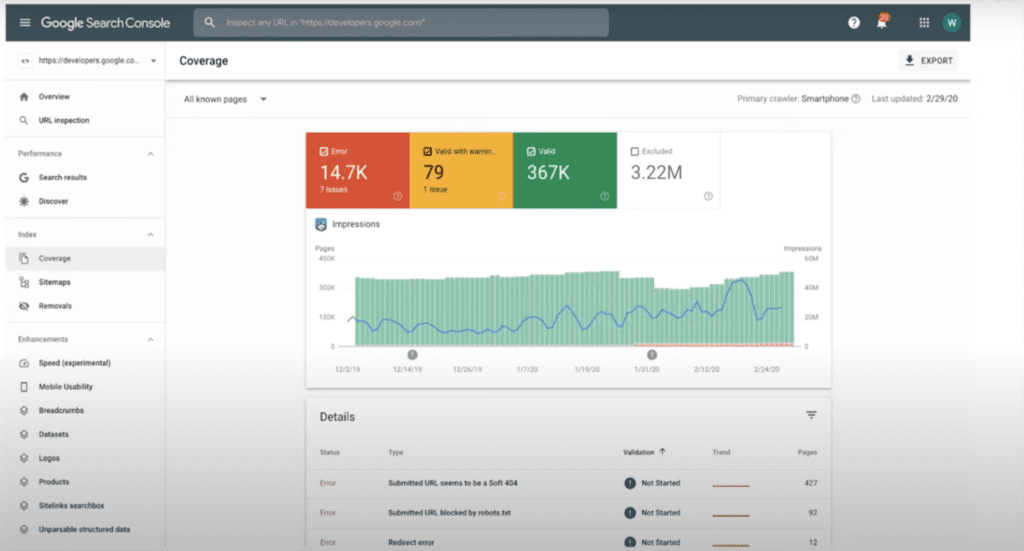The width and height of the screenshot is (1024, 551).
Task: Click the Speed gauge icon
Action: [x=24, y=363]
